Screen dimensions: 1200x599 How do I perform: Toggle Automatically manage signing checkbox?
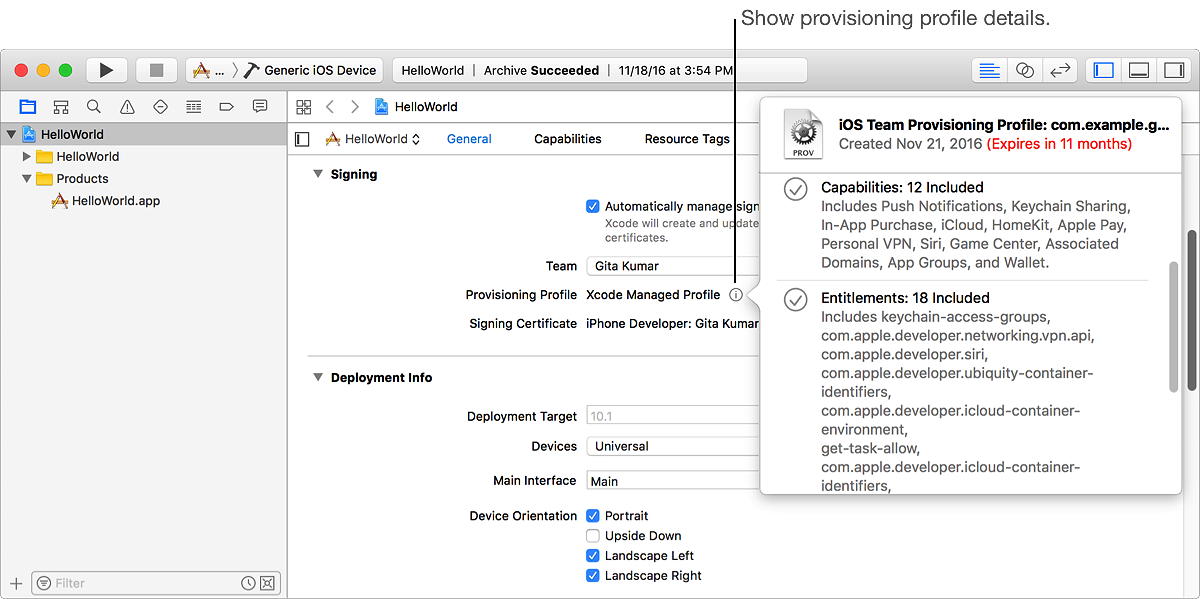tap(593, 206)
